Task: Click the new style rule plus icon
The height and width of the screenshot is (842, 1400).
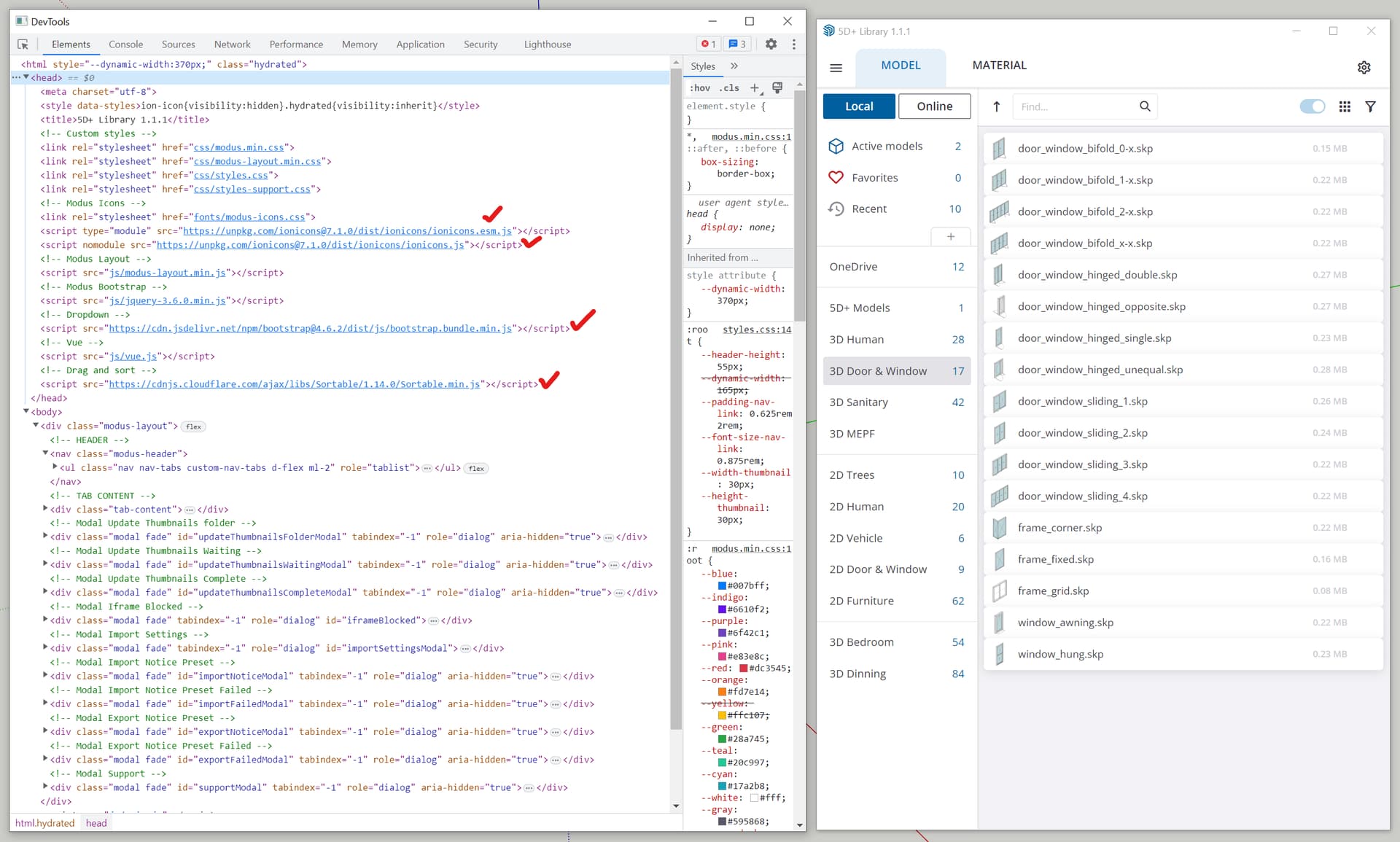Action: 755,88
